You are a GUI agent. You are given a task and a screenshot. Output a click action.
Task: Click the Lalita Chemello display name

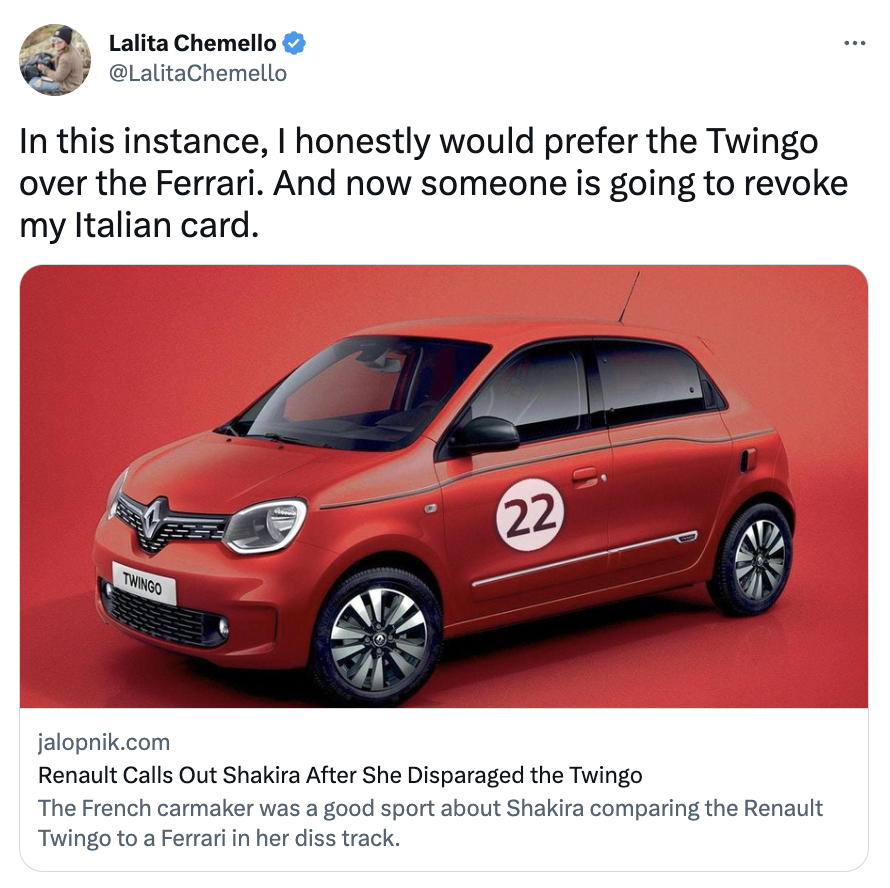(x=192, y=43)
